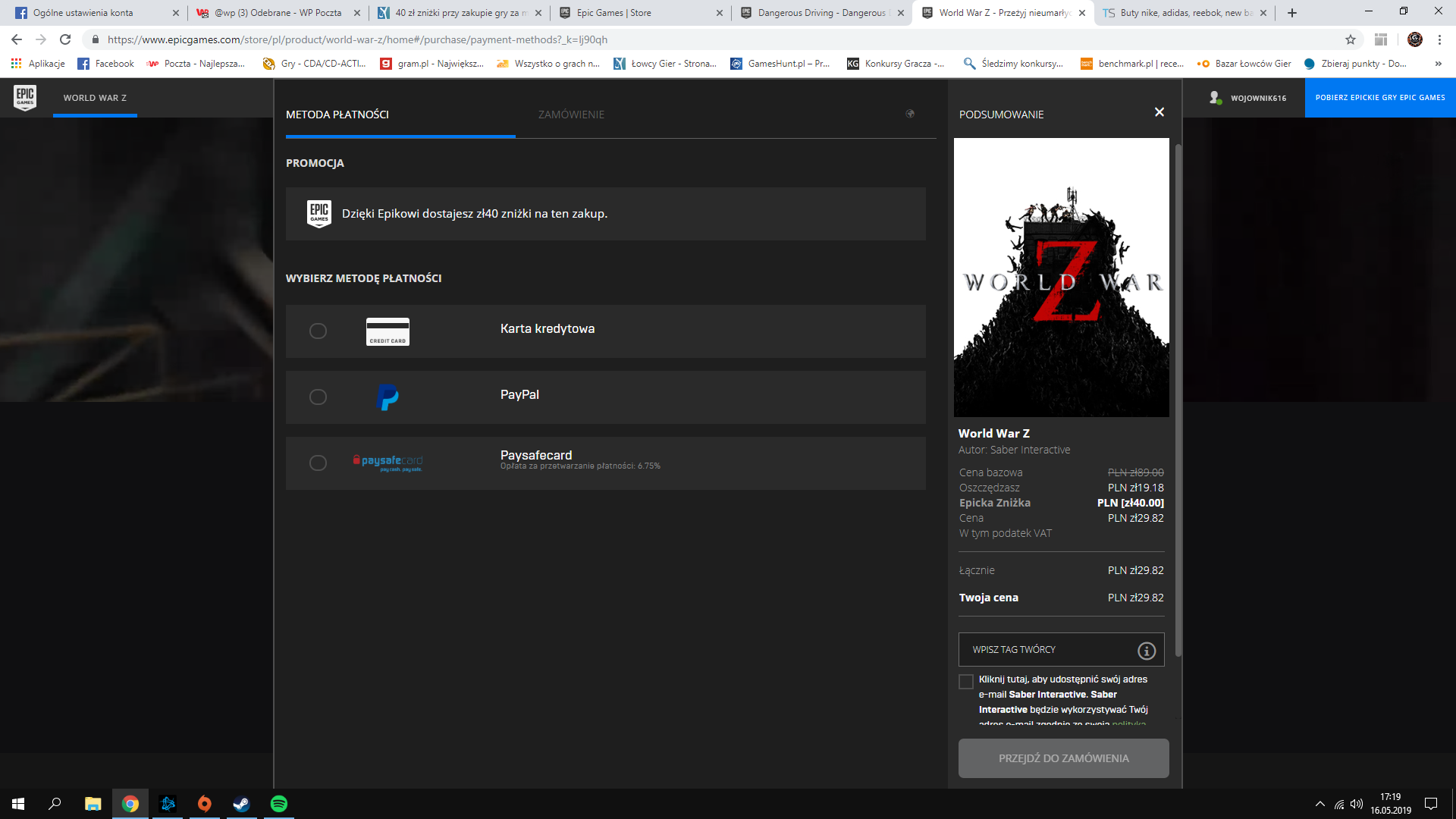Open the wojownik616 account menu
The height and width of the screenshot is (819, 1456).
(1248, 98)
